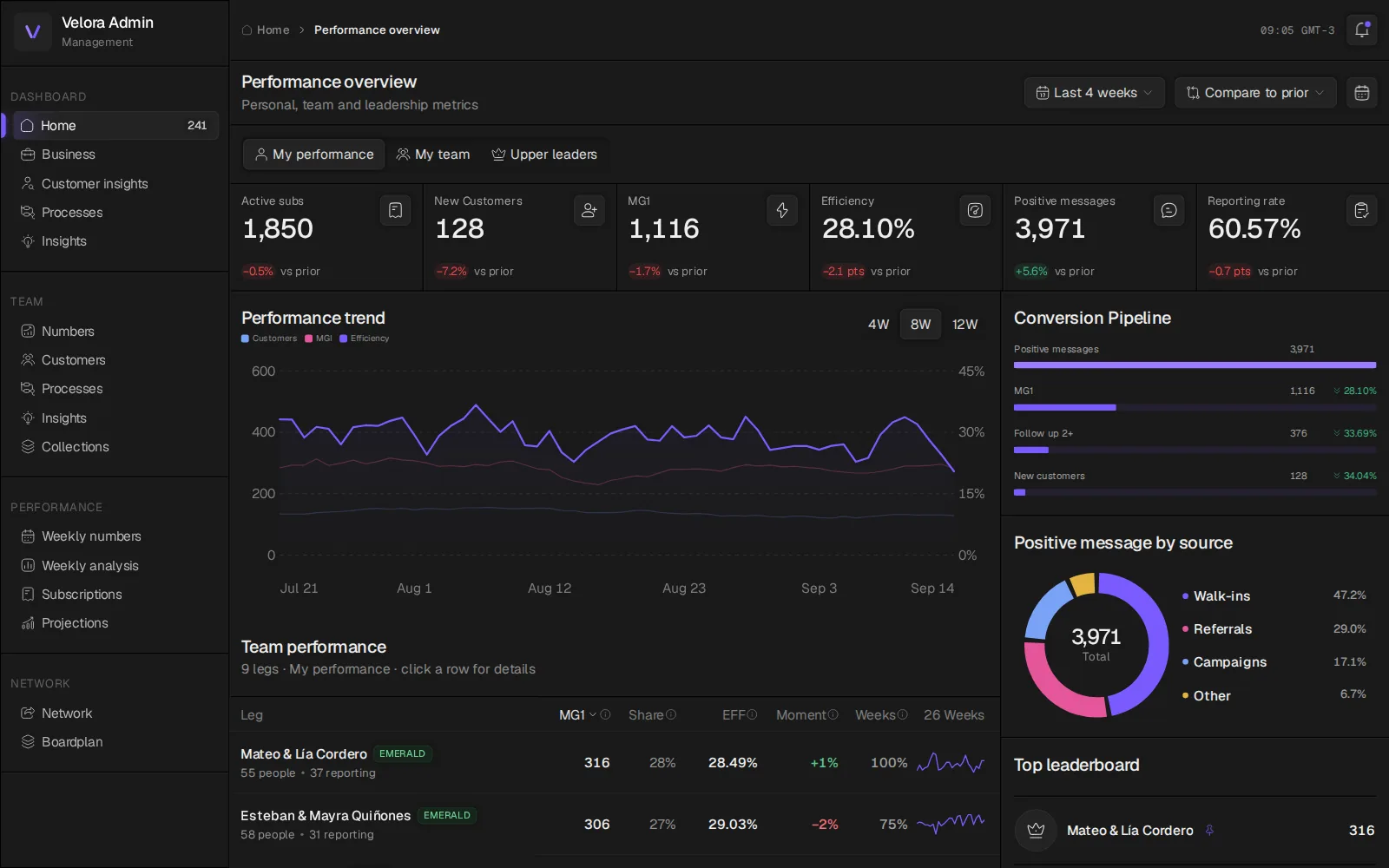The height and width of the screenshot is (868, 1389).
Task: Open the Upper leaders tab
Action: tap(544, 155)
